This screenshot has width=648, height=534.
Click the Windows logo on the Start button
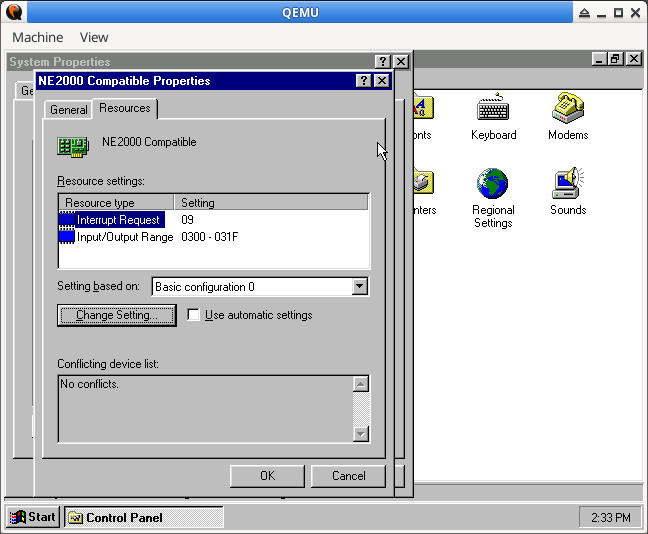coord(17,517)
